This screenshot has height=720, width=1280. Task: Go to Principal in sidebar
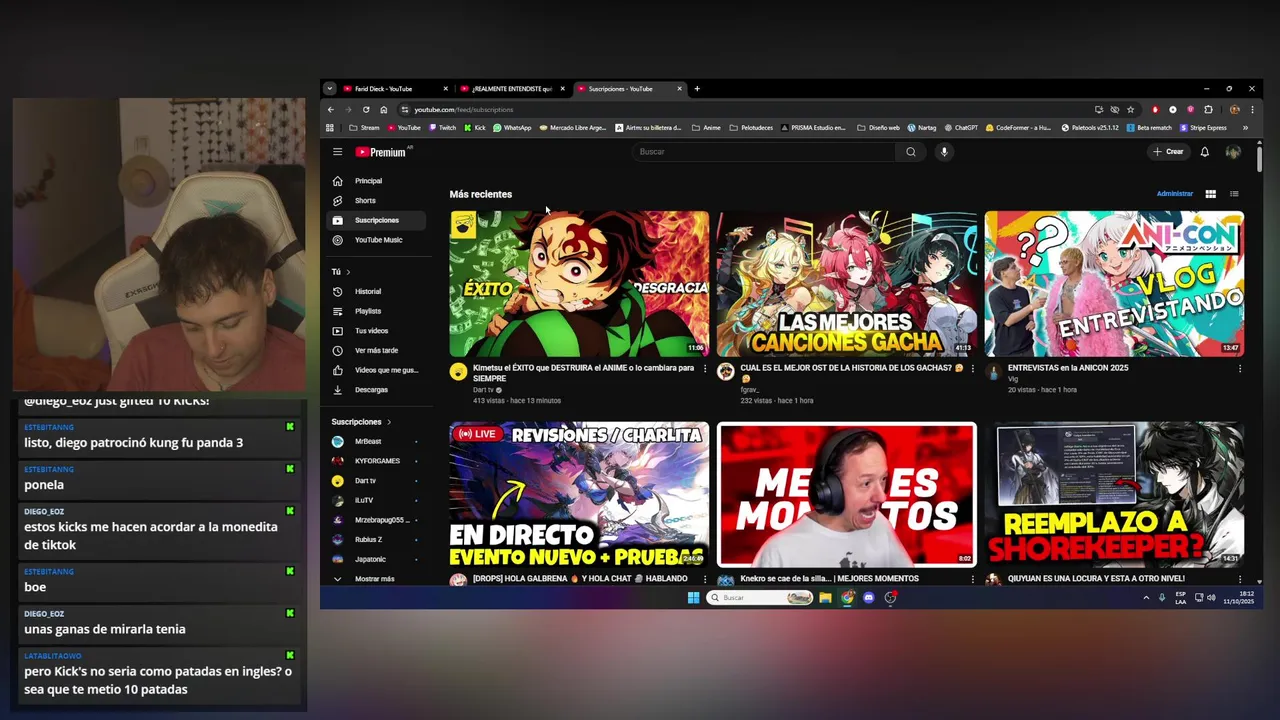coord(377,181)
